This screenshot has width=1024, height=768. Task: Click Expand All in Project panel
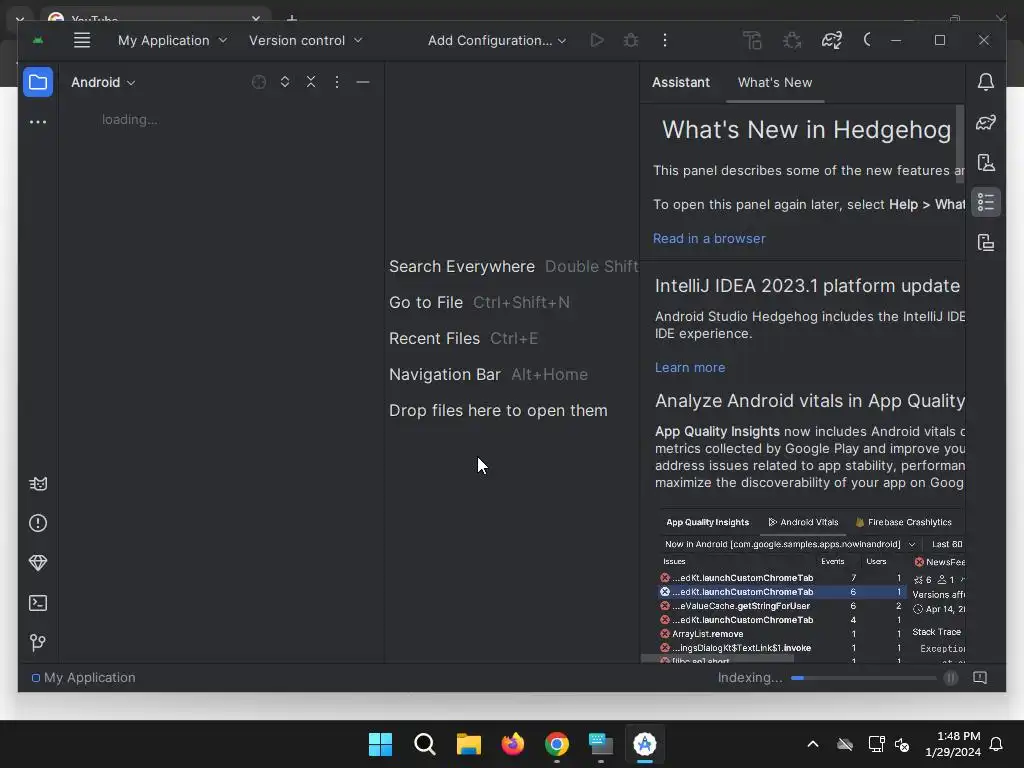(285, 82)
